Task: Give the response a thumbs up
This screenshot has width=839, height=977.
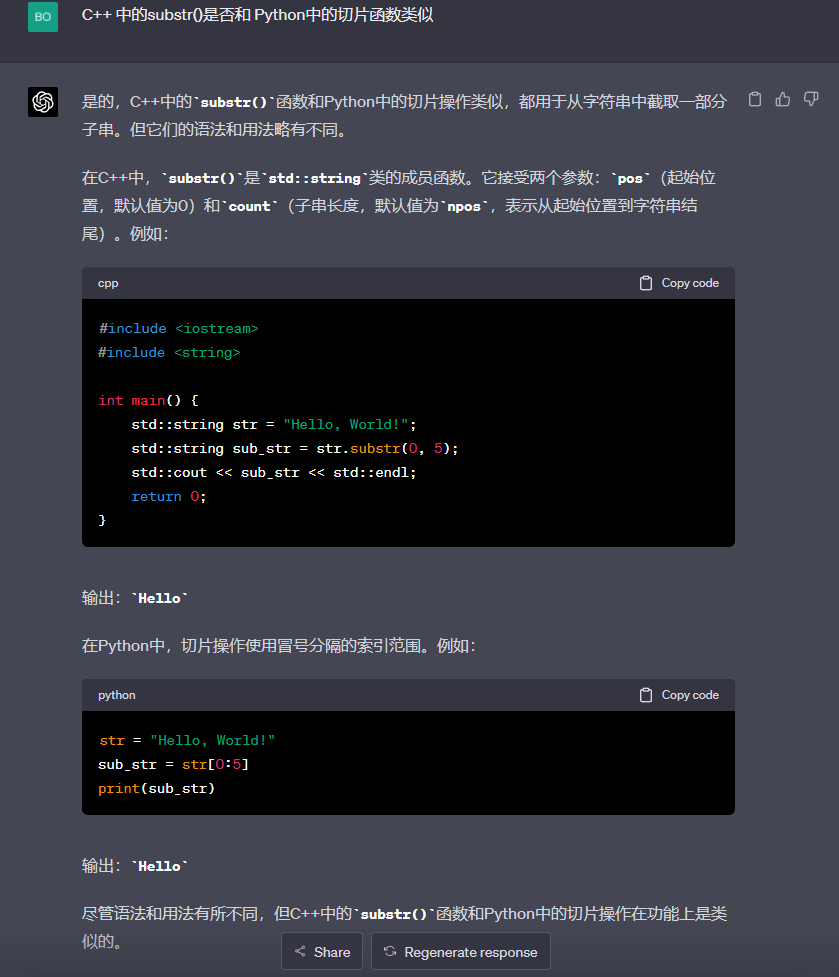Action: coord(783,99)
